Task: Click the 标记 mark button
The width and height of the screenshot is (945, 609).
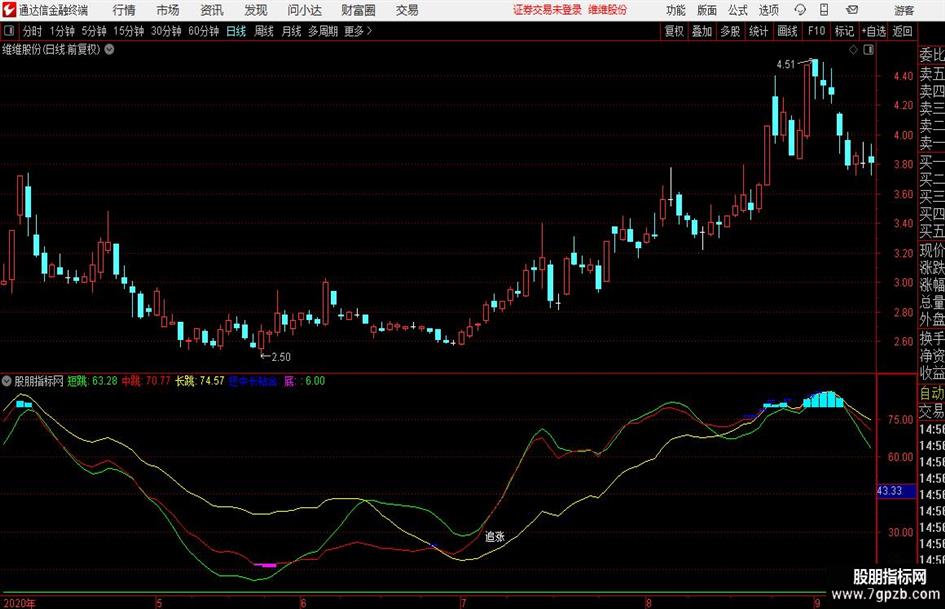Action: click(x=844, y=31)
